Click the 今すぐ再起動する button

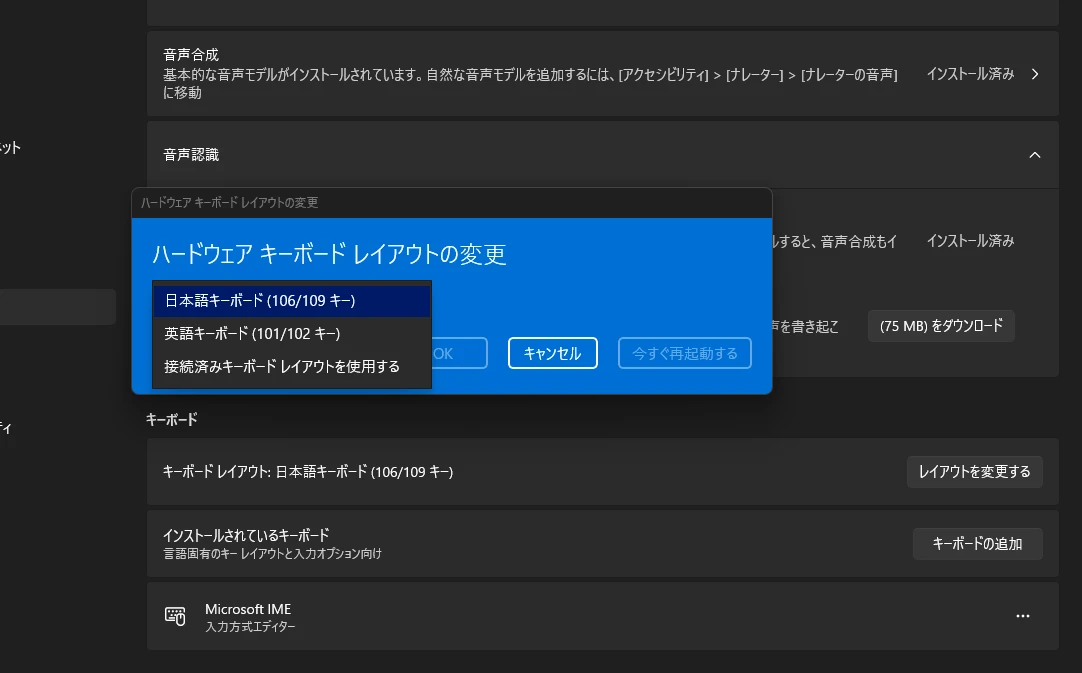pyautogui.click(x=685, y=353)
